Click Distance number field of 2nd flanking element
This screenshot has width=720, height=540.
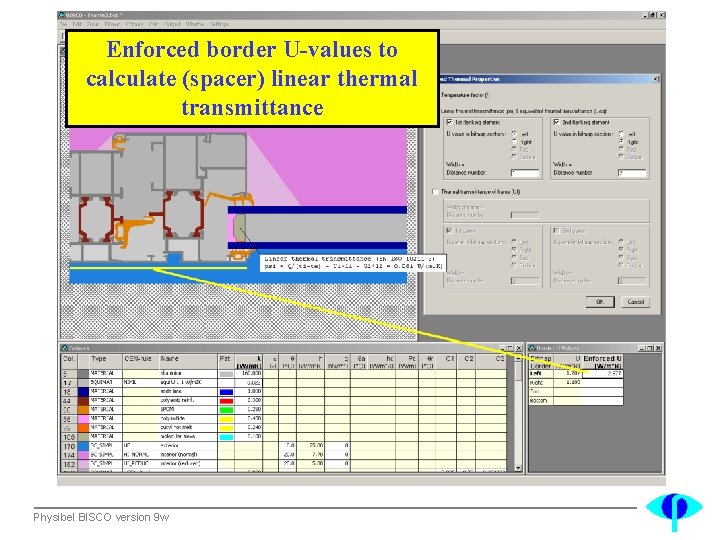(x=632, y=173)
